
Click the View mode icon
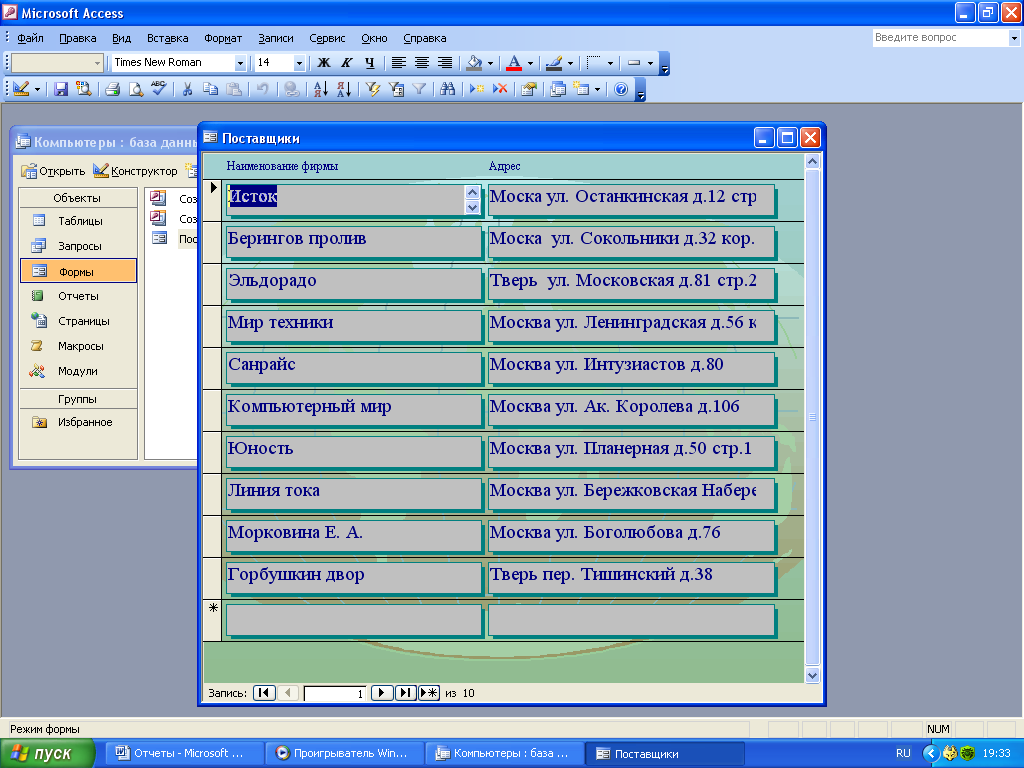pyautogui.click(x=21, y=89)
